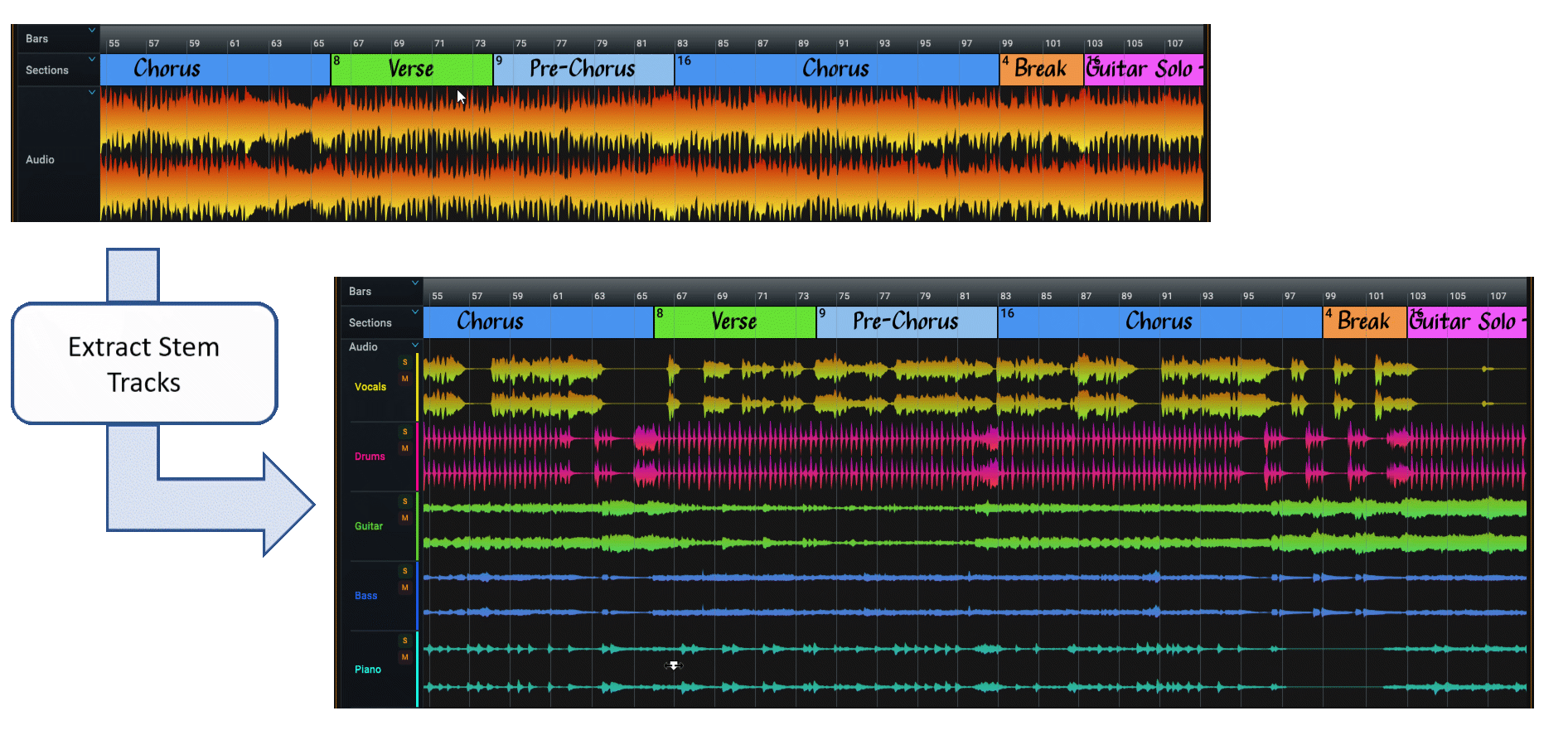Click the blue Bass waveform
Image resolution: width=1568 pixels, height=735 pixels.
(975, 596)
